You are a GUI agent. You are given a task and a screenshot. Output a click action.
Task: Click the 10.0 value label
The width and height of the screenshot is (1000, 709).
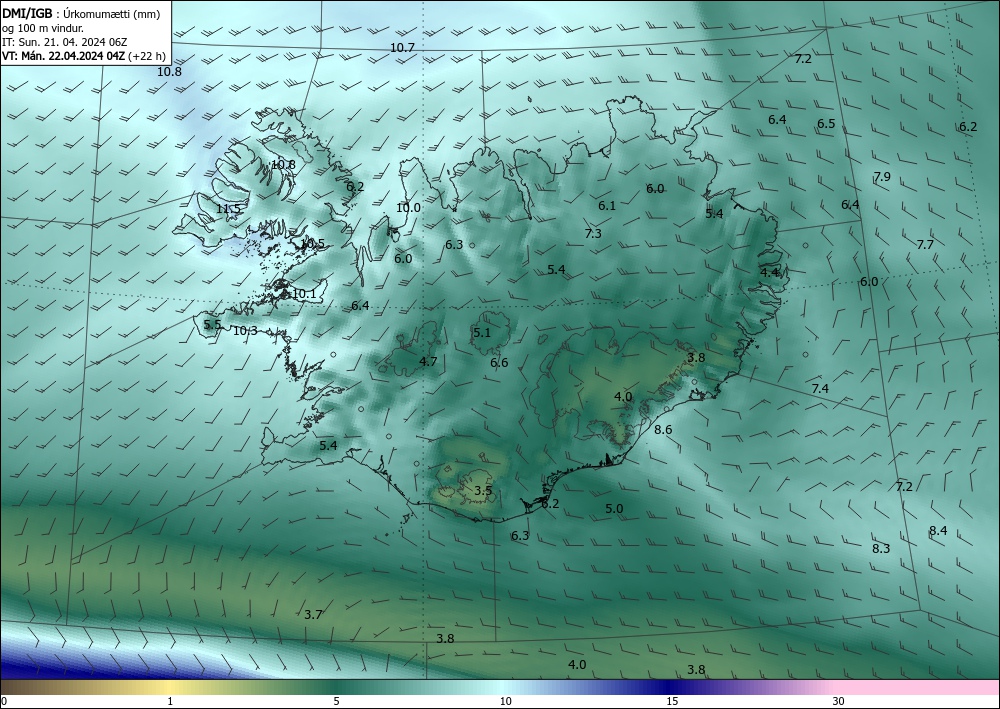click(408, 208)
